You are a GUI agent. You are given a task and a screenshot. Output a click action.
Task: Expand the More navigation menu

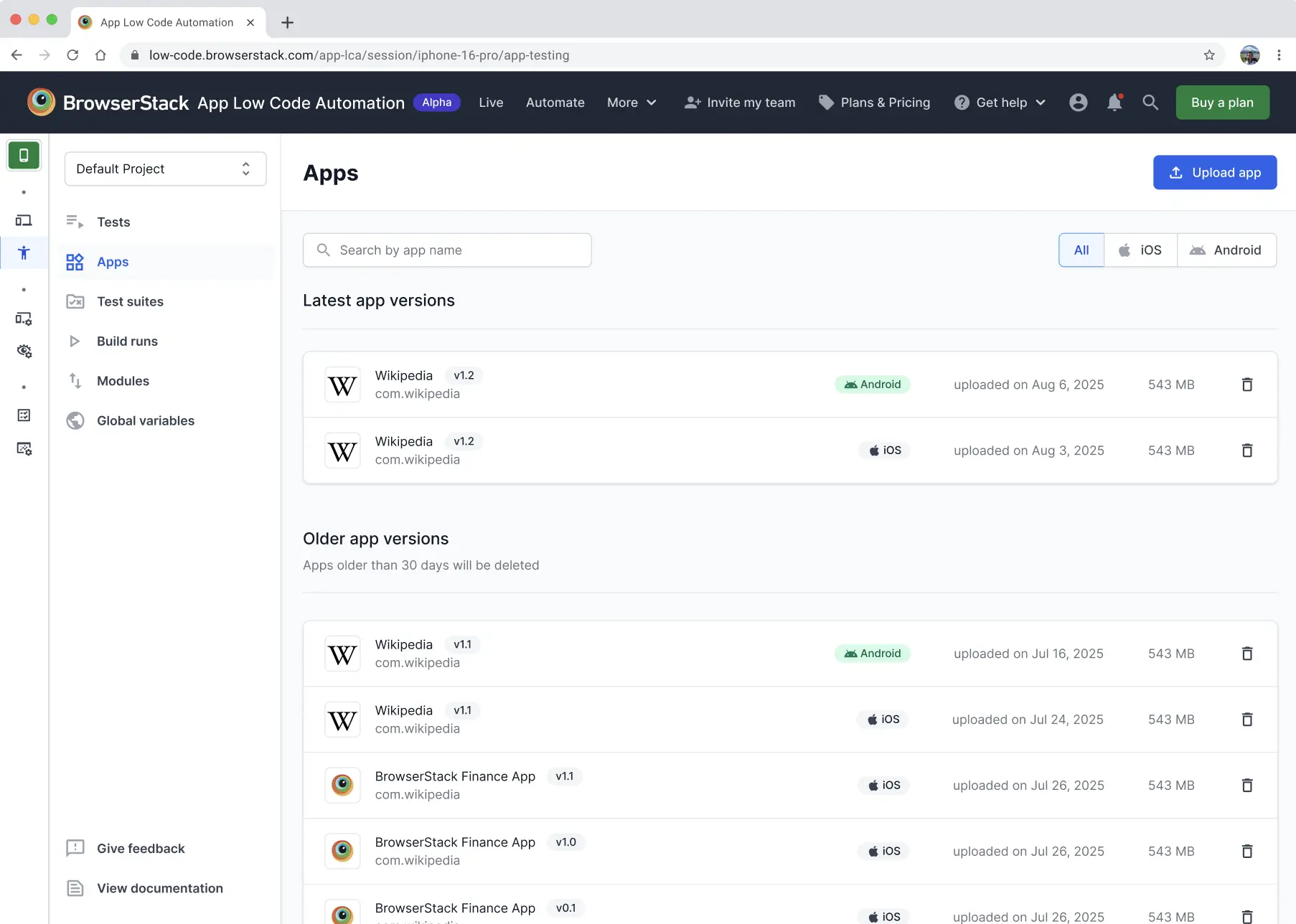pyautogui.click(x=631, y=103)
